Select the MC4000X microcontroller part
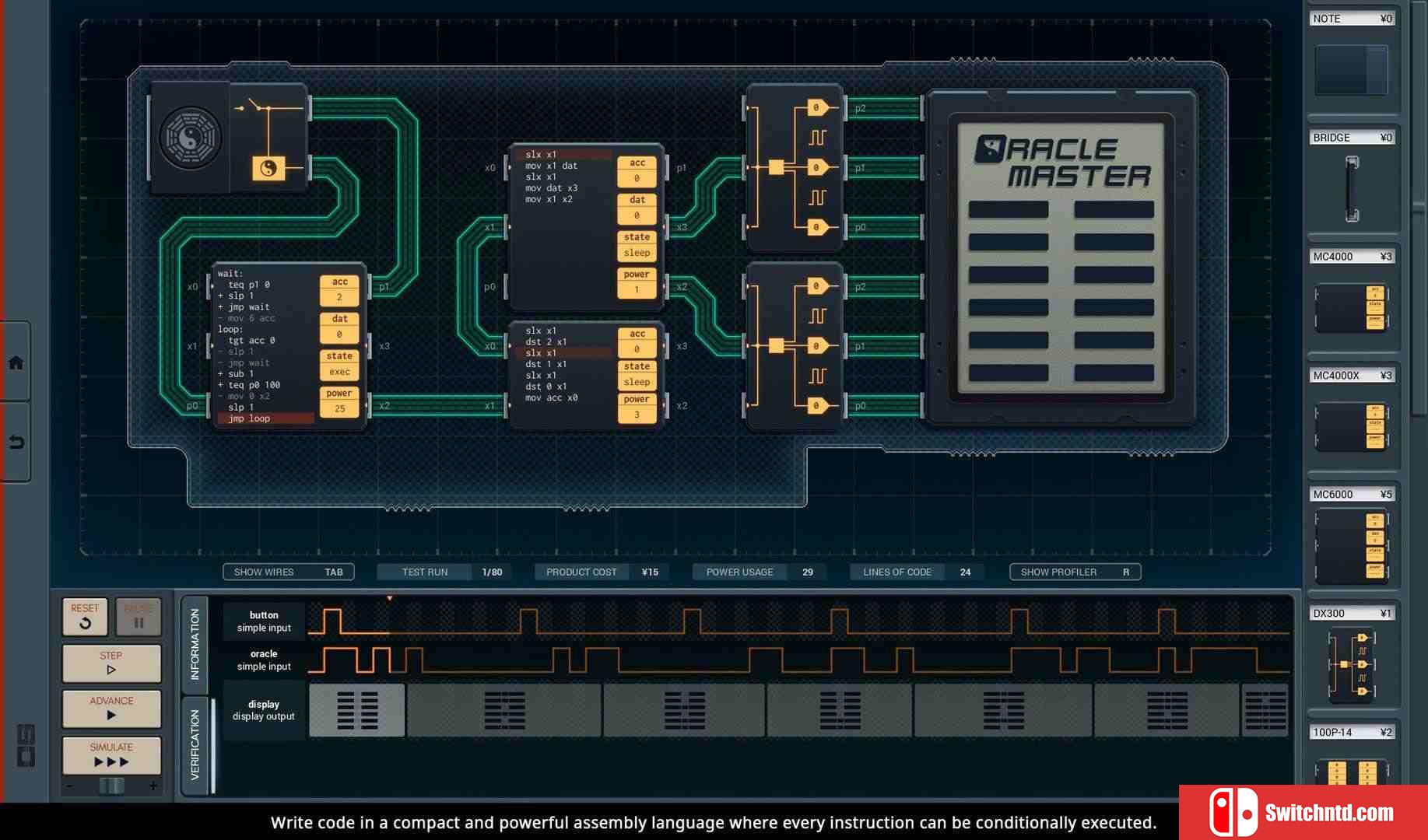The image size is (1428, 840). (1352, 426)
